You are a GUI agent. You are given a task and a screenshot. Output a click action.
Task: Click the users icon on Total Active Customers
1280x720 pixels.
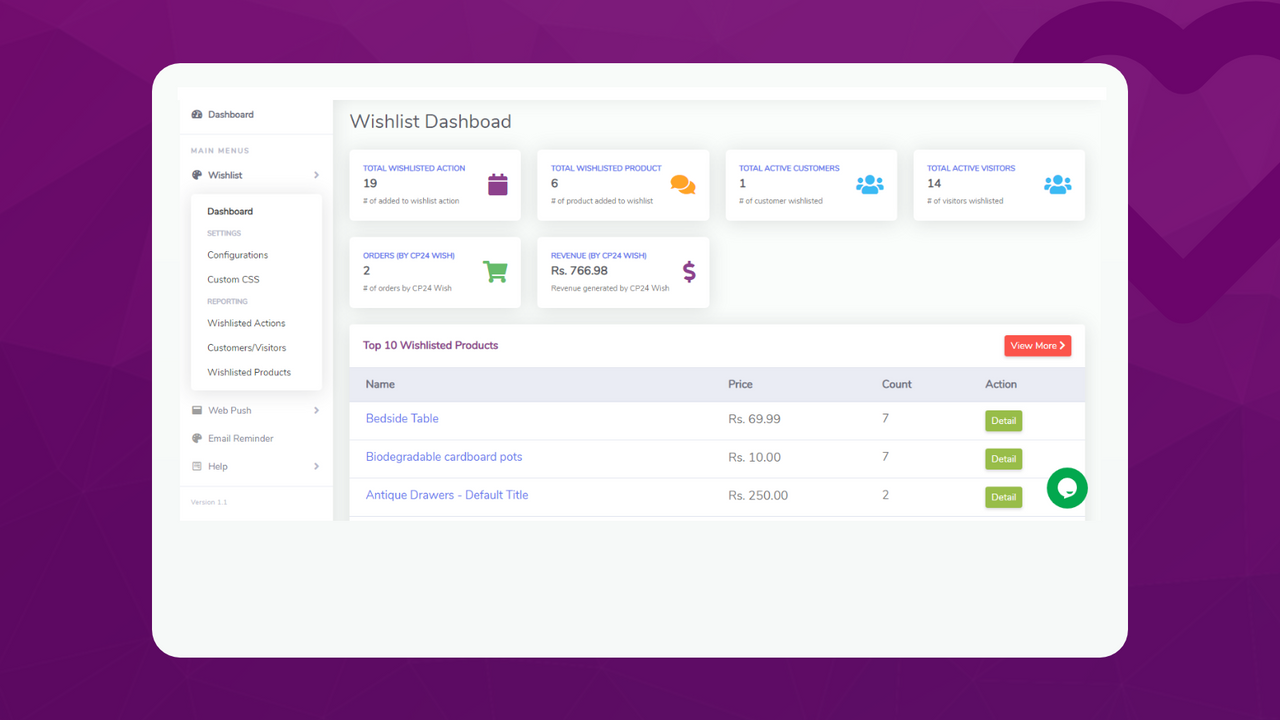tap(870, 184)
